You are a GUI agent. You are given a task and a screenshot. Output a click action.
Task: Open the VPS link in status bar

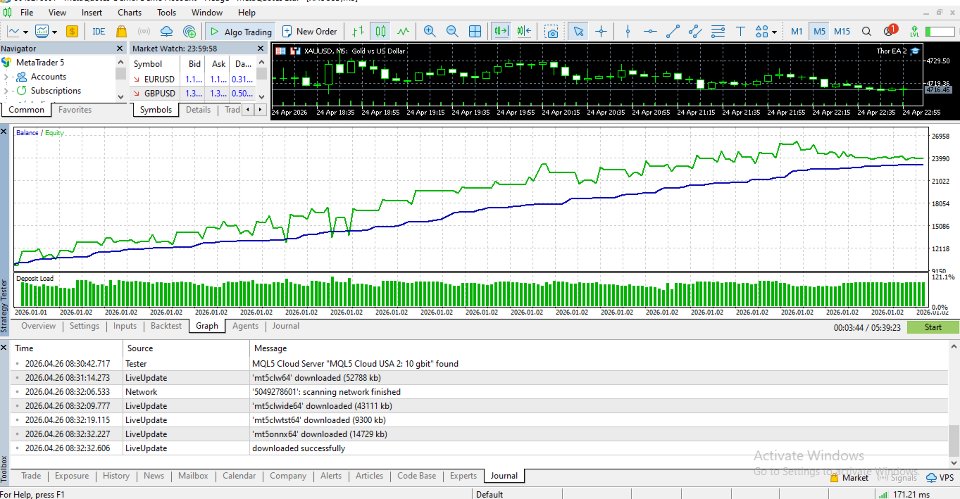(x=940, y=478)
